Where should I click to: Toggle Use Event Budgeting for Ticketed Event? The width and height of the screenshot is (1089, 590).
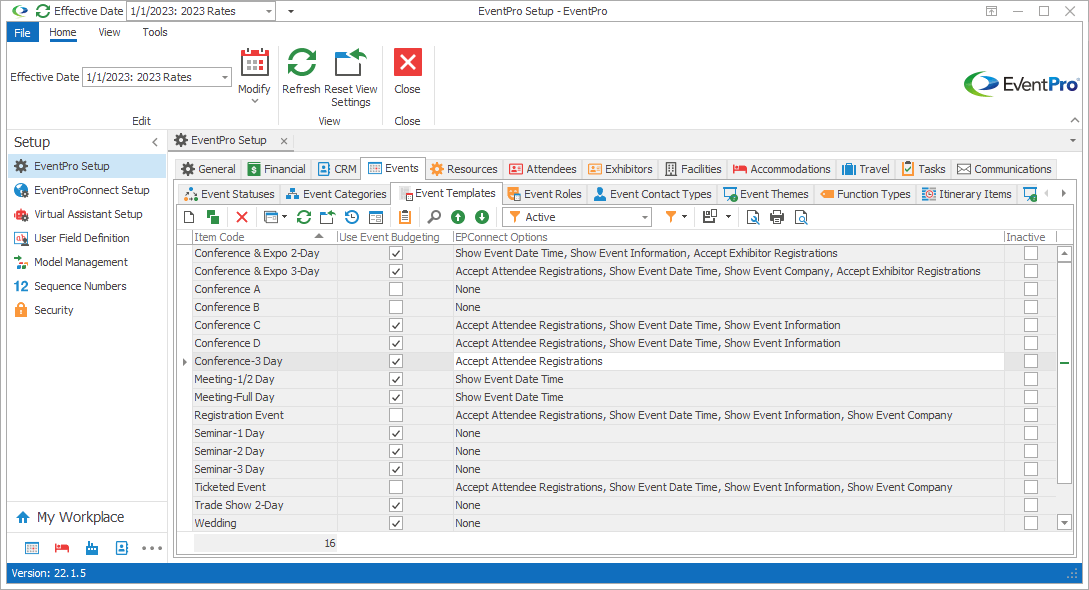396,487
